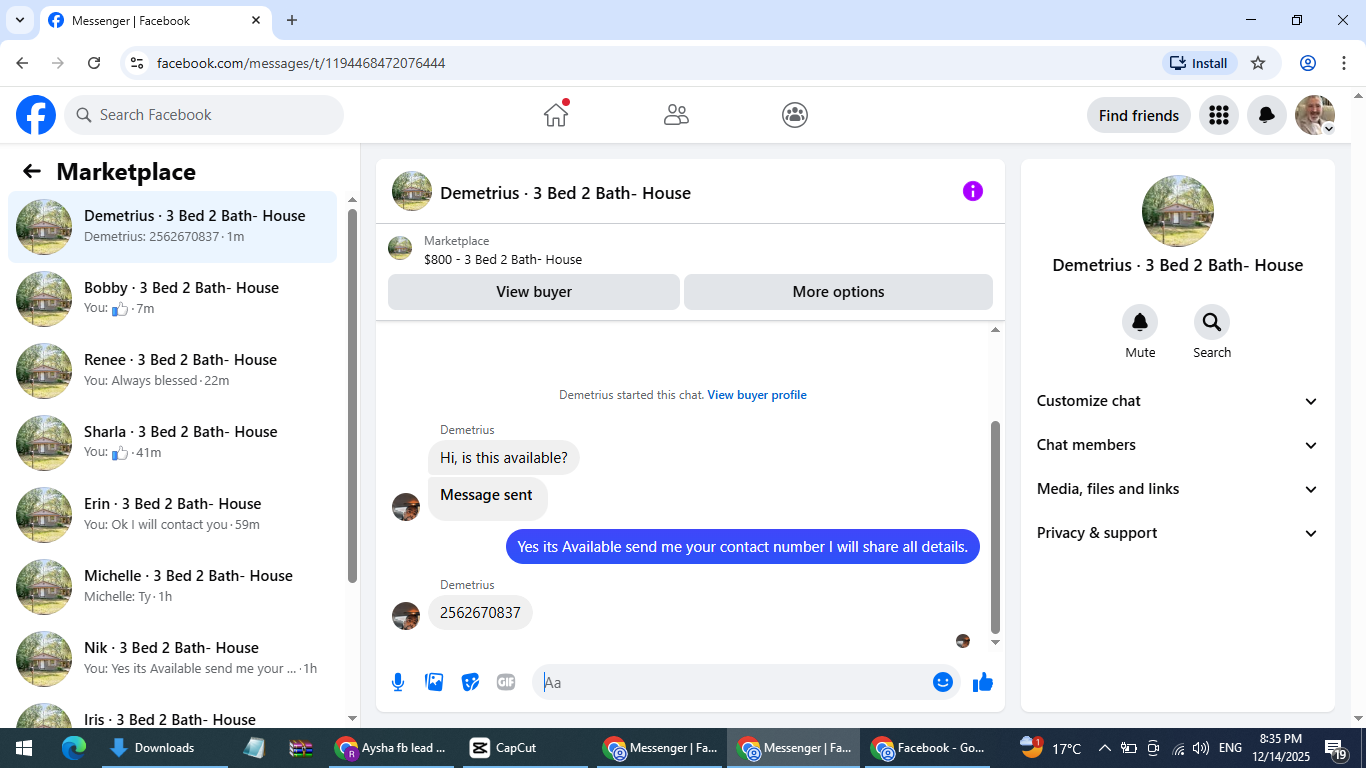1366x768 pixels.
Task: Navigate back in browser
Action: coord(22,63)
